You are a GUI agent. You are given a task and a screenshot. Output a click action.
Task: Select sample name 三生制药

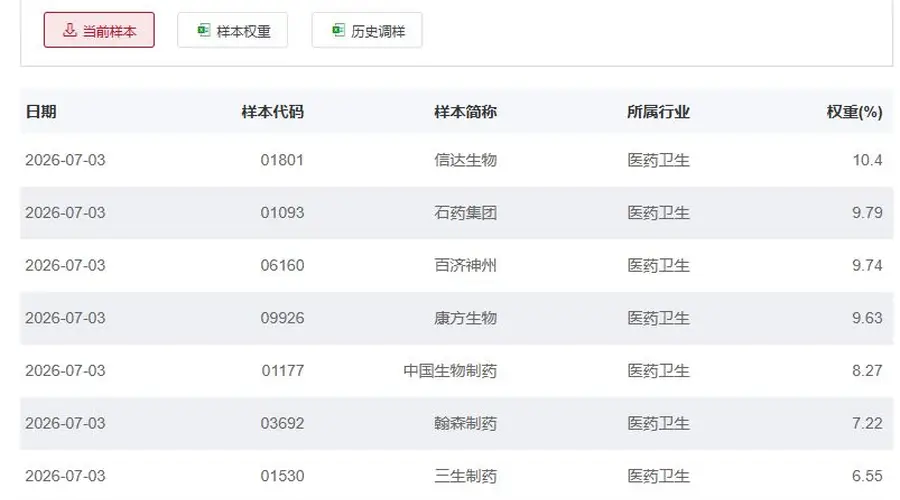[x=465, y=476]
